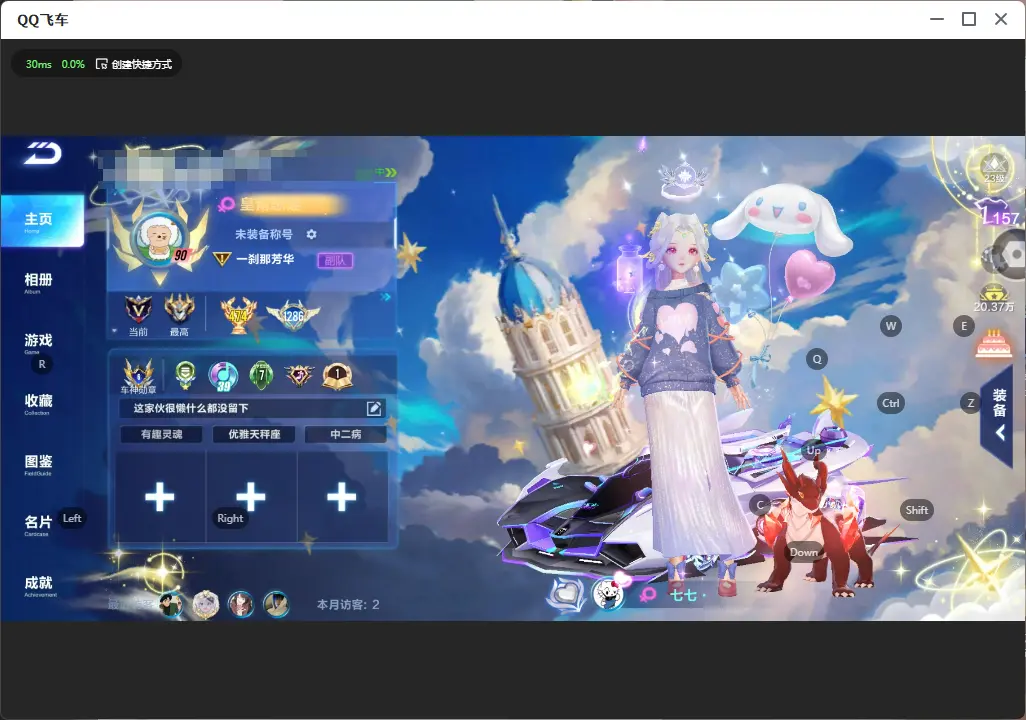Screen dimensions: 1026x720
Task: Click the 创建快捷方式 shortcut button
Action: (134, 64)
